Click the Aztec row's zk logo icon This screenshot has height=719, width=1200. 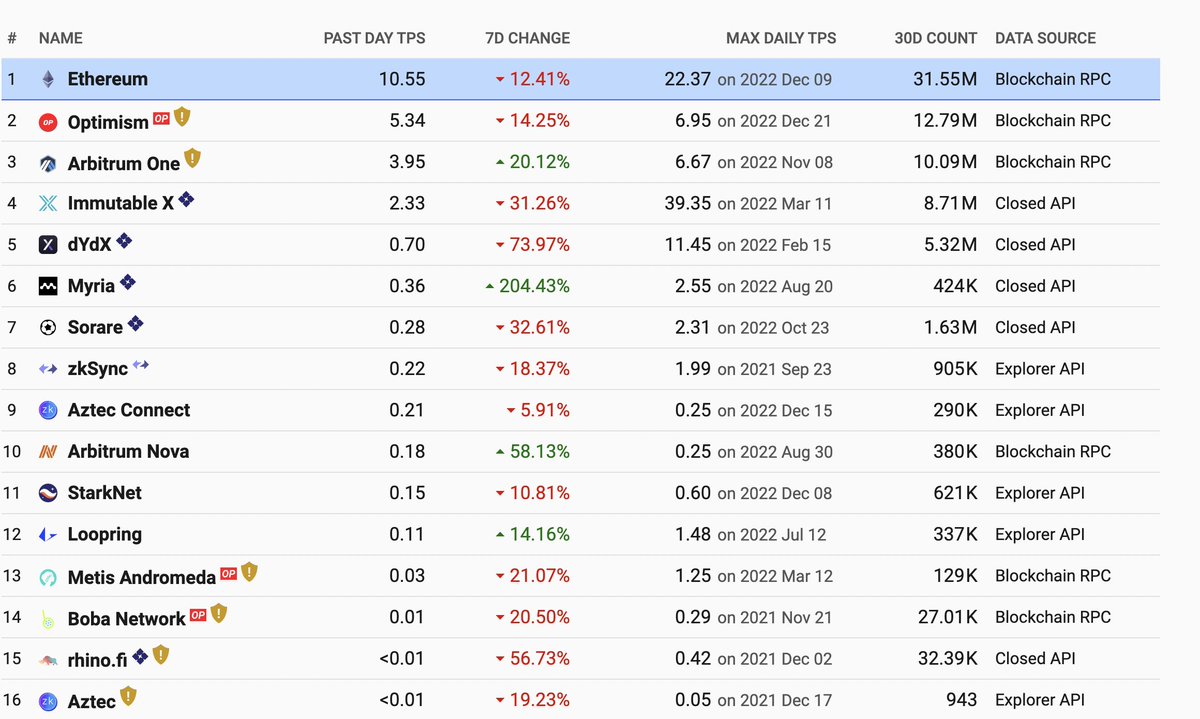48,702
